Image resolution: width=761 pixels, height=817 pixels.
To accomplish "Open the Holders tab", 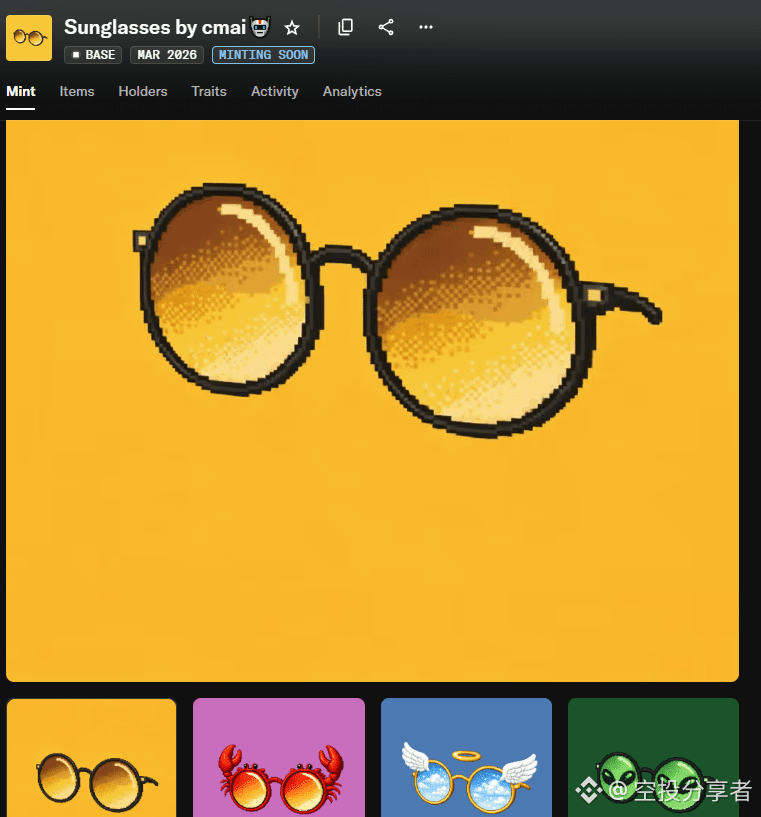I will click(143, 91).
